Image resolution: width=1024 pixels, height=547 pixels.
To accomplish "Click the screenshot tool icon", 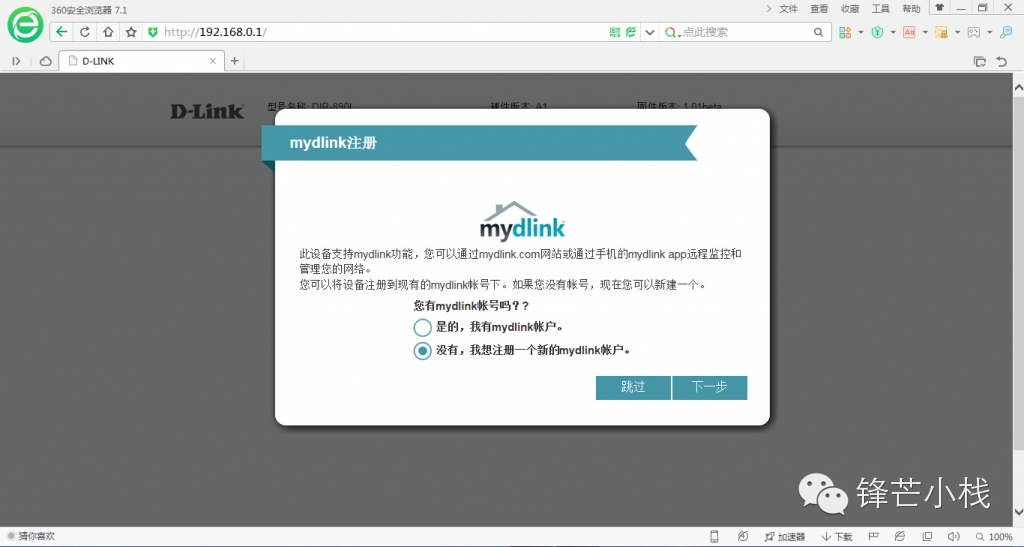I will point(941,32).
